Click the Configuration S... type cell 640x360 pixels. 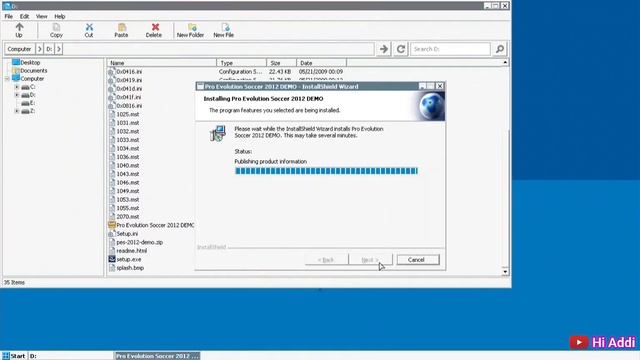(240, 72)
